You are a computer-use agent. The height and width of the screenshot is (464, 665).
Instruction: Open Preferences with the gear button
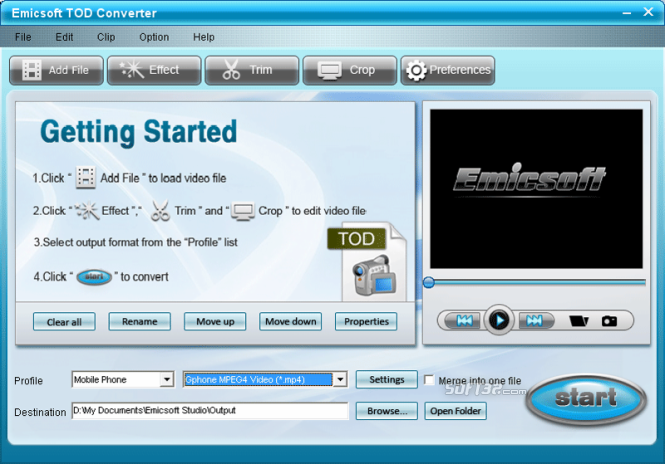click(x=448, y=70)
